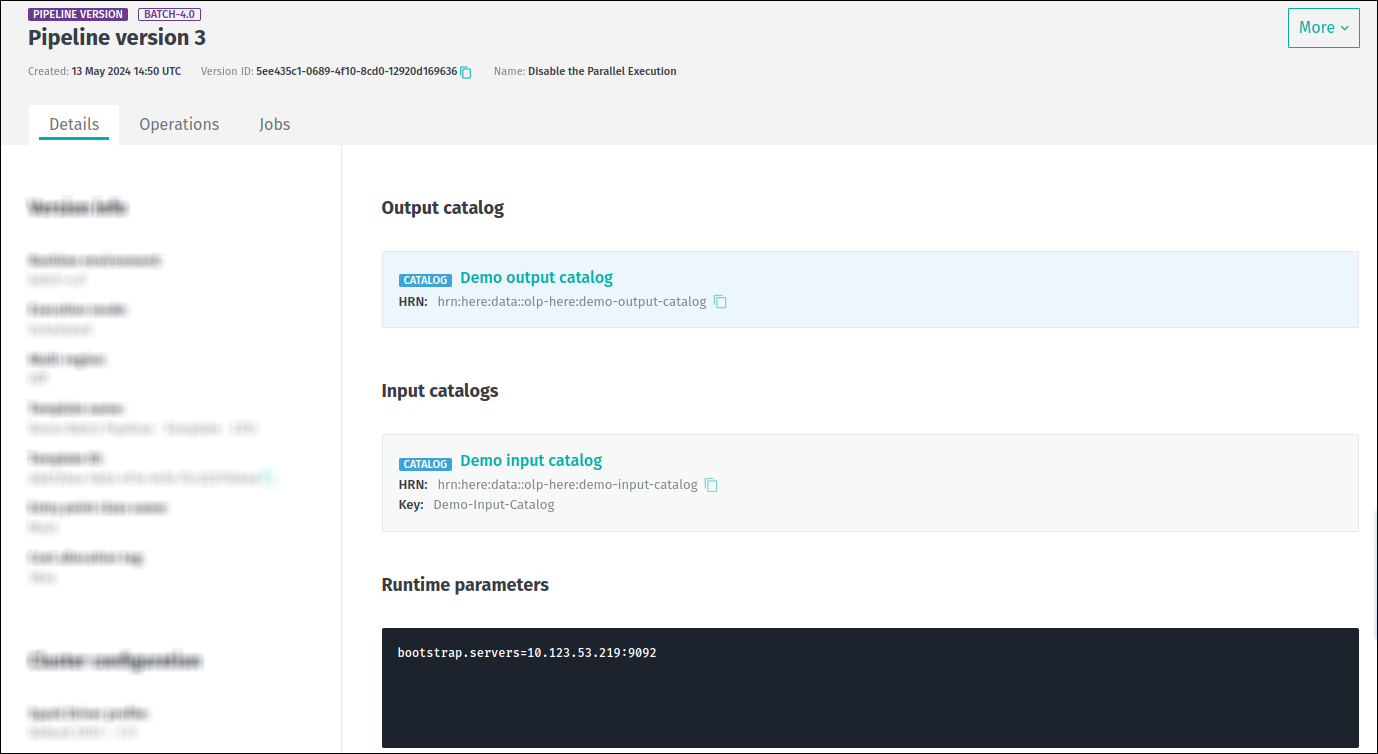Image resolution: width=1378 pixels, height=754 pixels.
Task: Click the Pipeline version 3 heading
Action: (116, 37)
